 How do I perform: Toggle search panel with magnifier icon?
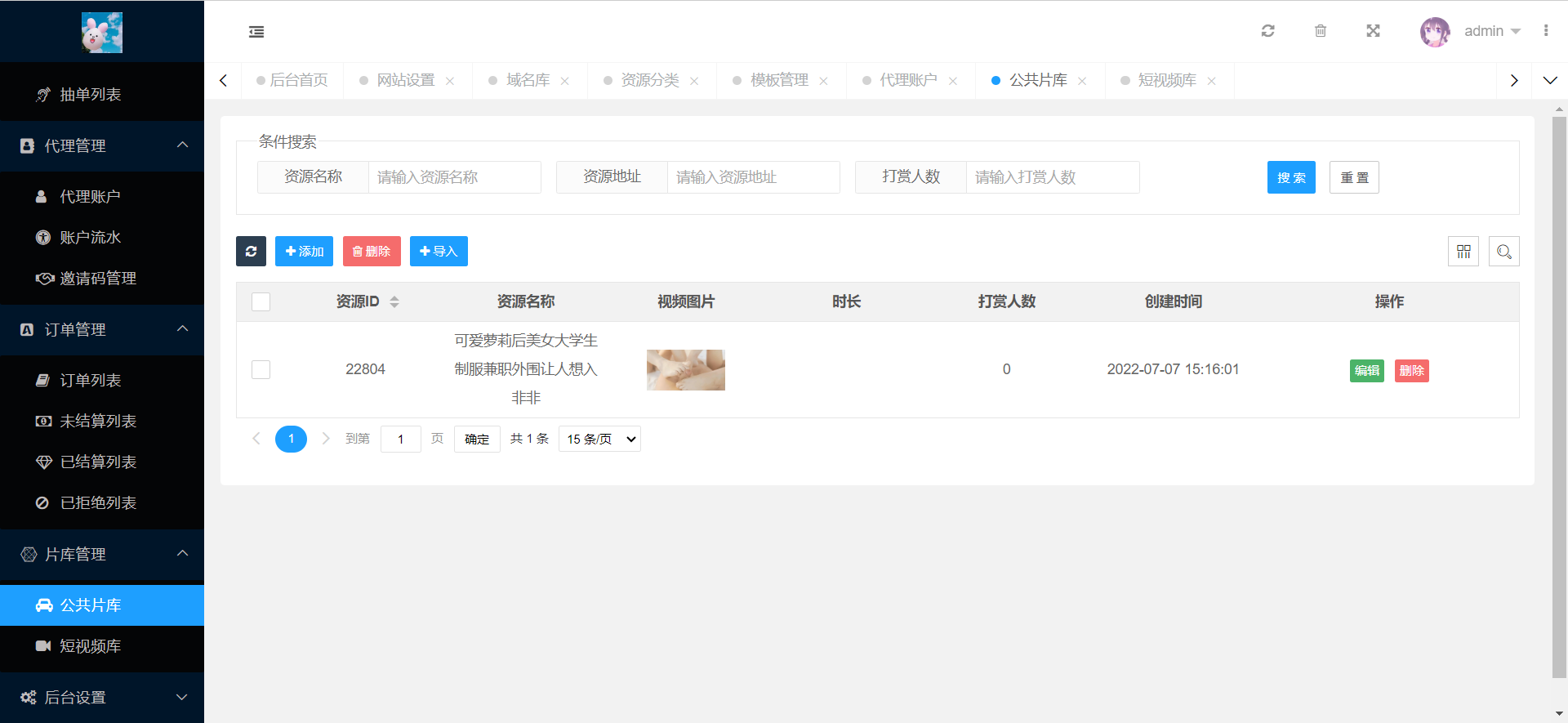coord(1504,252)
